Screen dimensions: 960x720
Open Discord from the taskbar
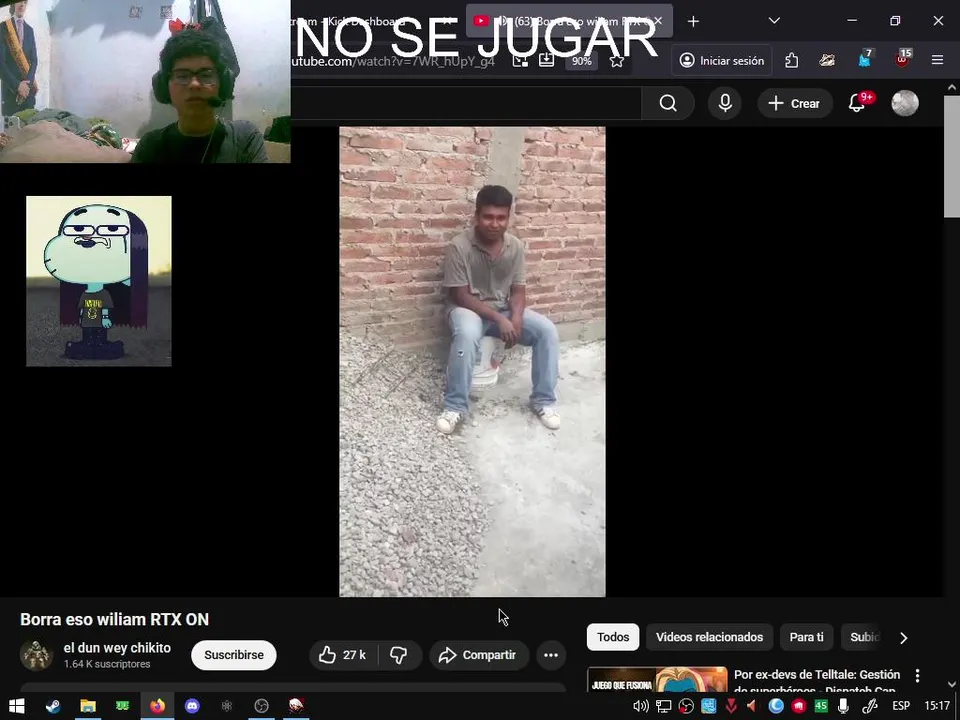pos(192,706)
